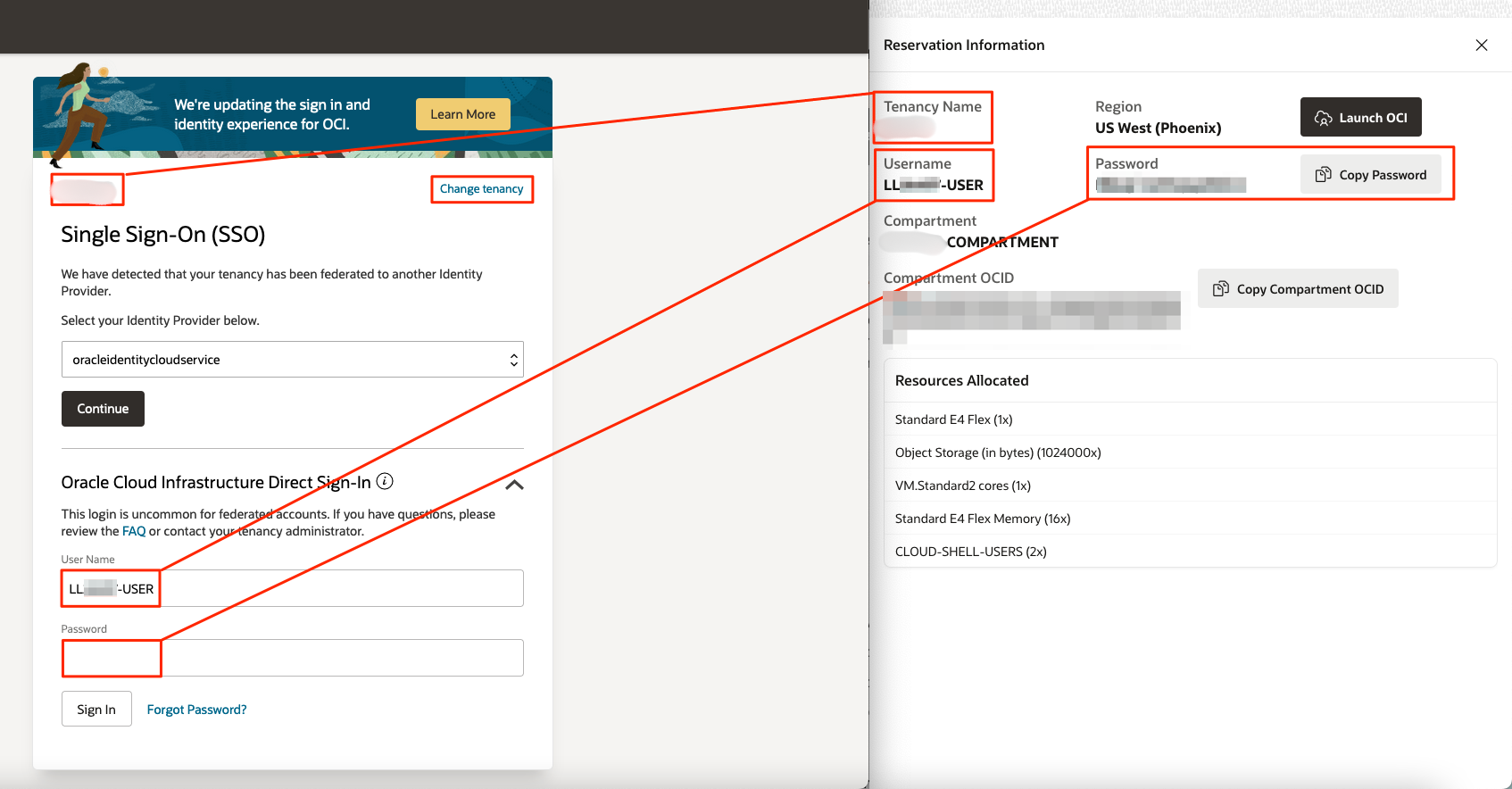Click the copy icon beside Copy Compartment OCID
The height and width of the screenshot is (789, 1512).
coord(1220,289)
